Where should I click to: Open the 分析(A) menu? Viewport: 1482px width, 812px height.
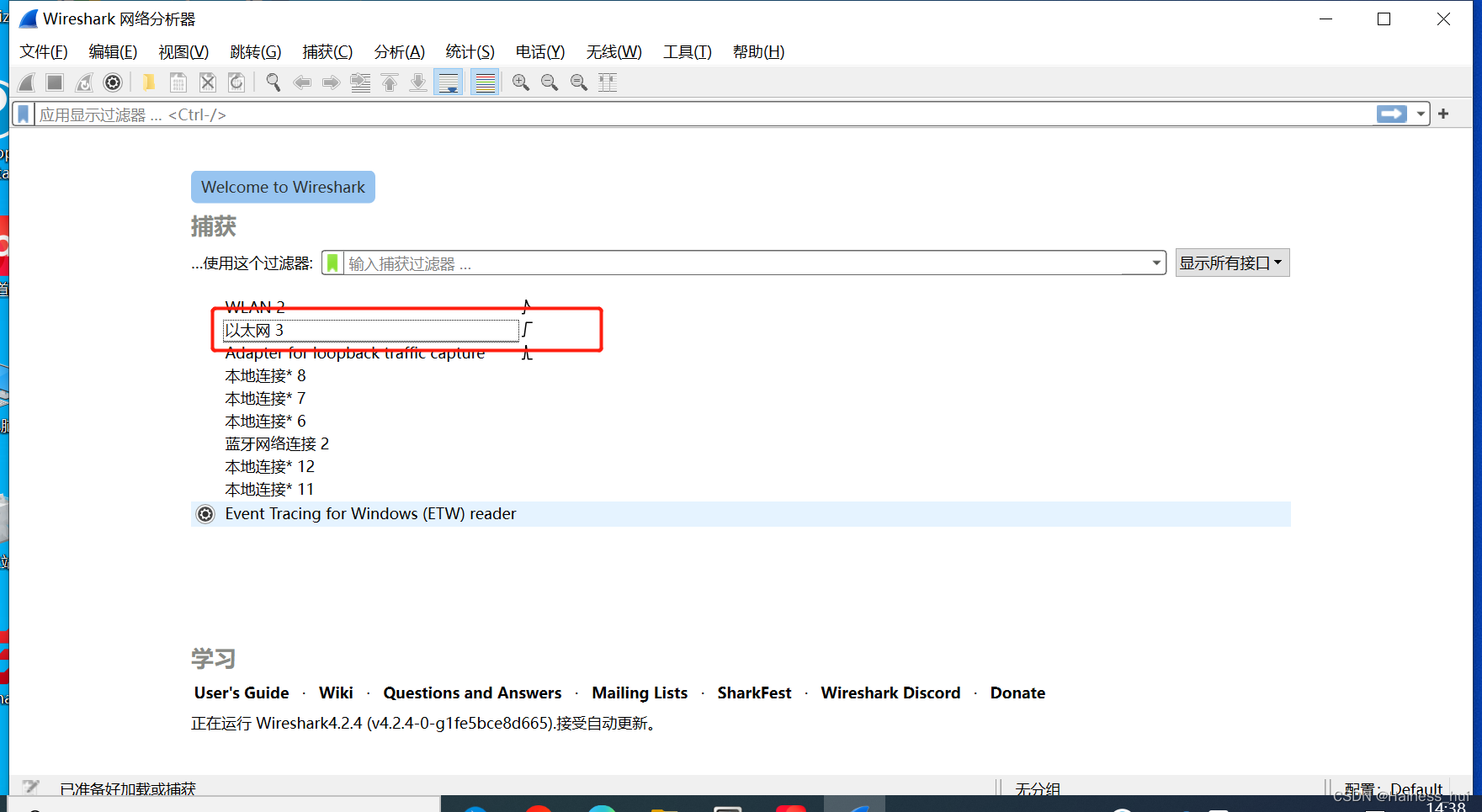click(x=399, y=52)
